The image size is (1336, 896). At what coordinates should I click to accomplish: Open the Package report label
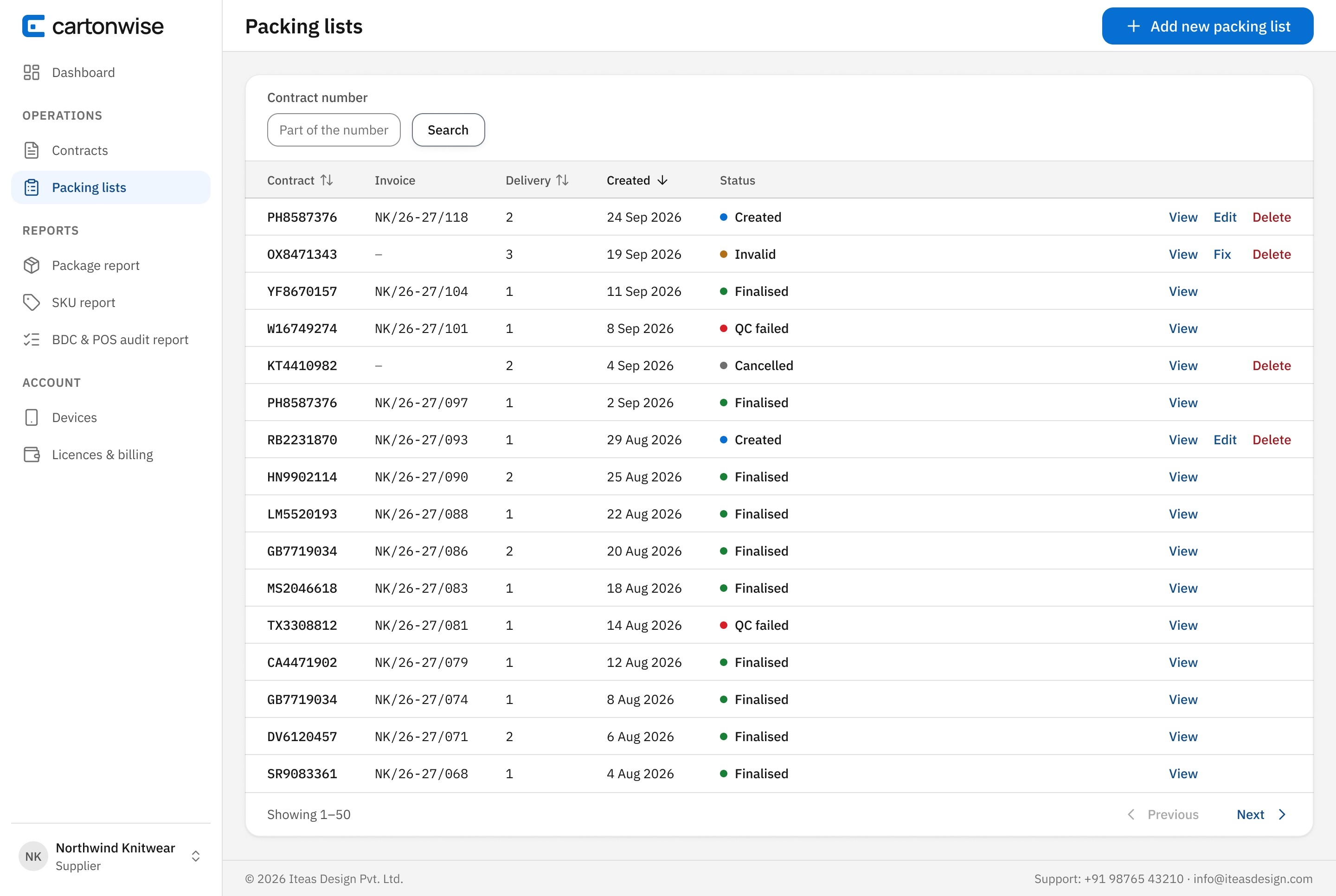(96, 265)
